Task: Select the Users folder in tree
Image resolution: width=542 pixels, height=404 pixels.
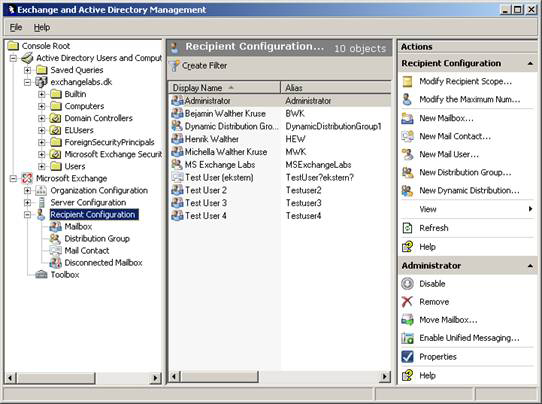Action: click(75, 167)
